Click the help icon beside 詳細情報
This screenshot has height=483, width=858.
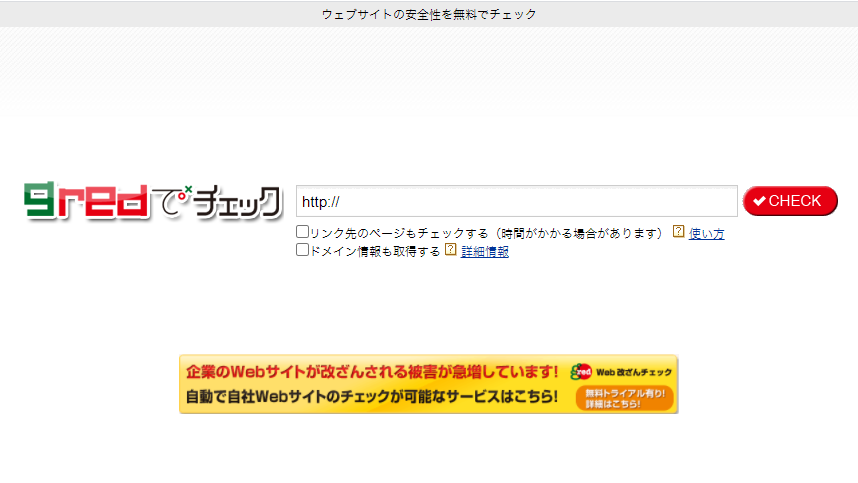(450, 249)
